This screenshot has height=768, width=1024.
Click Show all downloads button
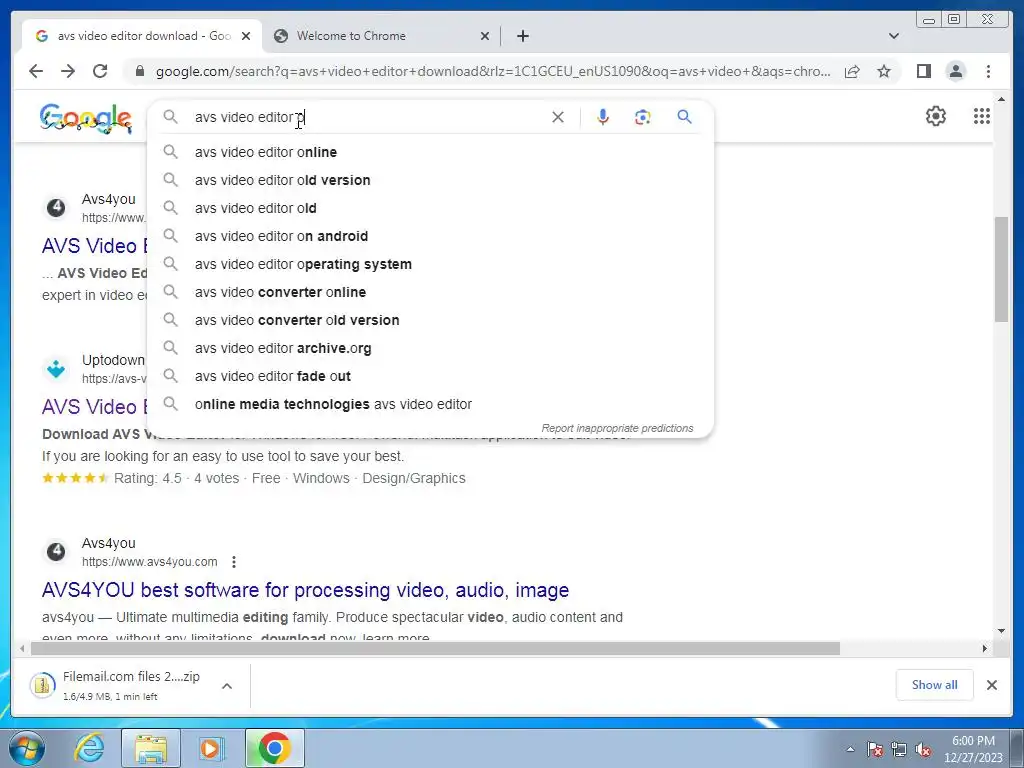tap(935, 685)
